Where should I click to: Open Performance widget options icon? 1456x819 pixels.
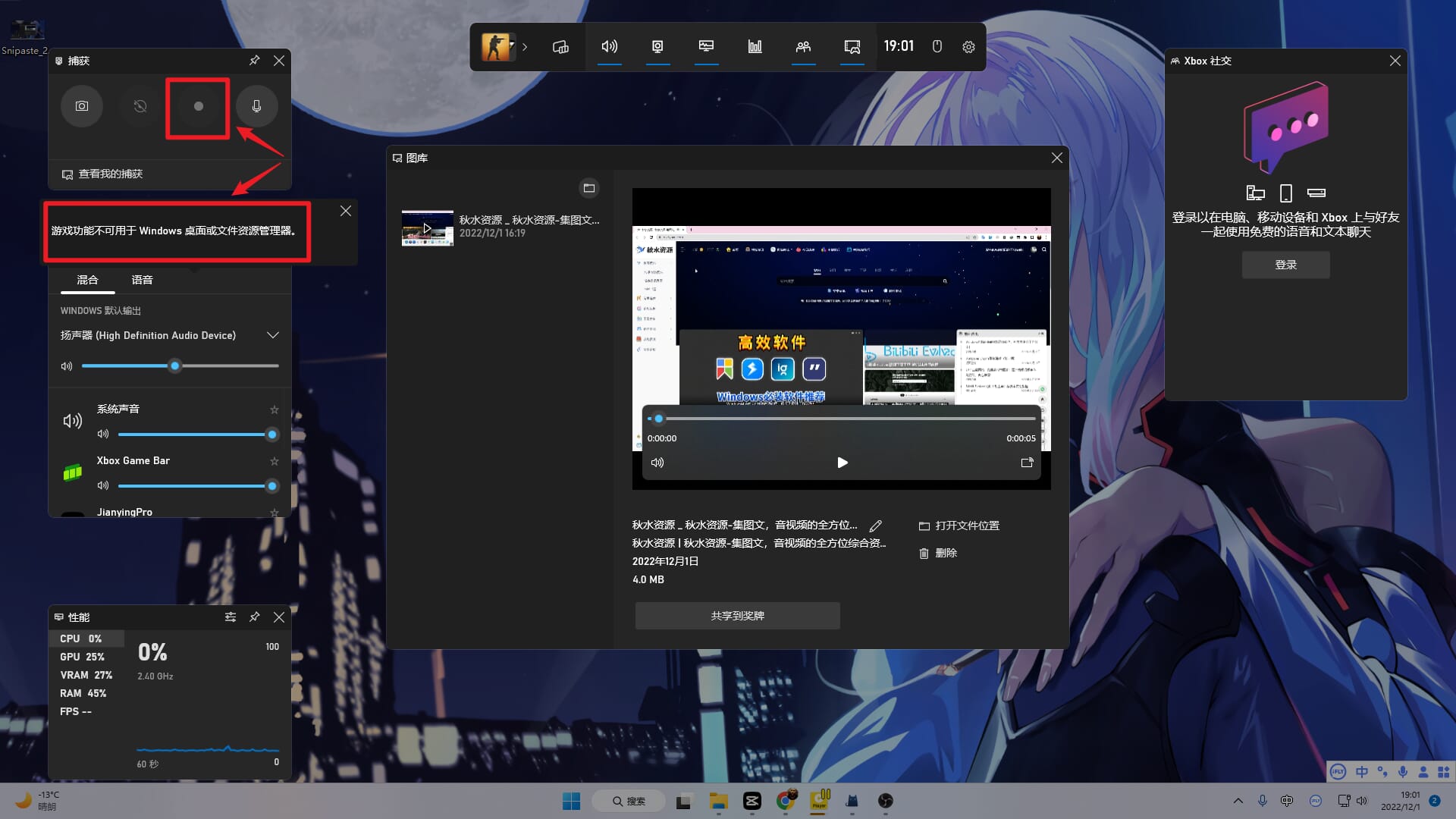point(231,617)
